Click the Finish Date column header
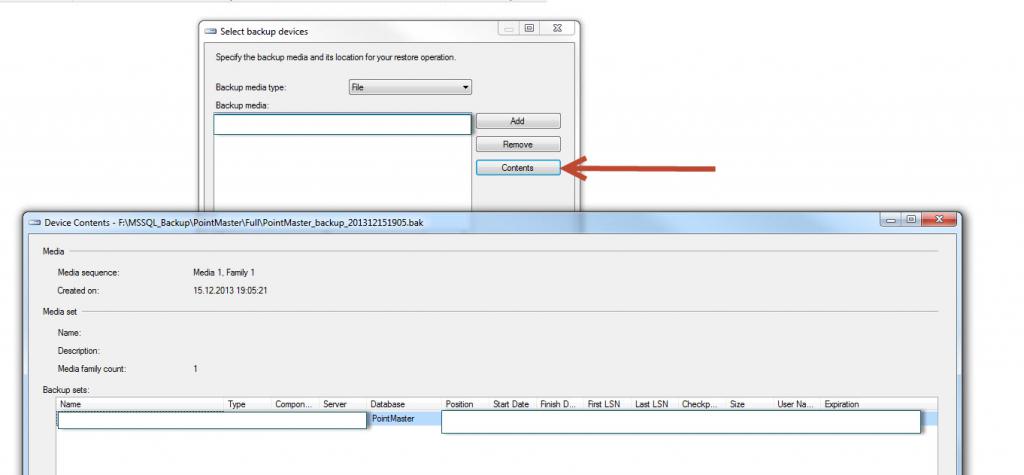This screenshot has width=1024, height=475. pos(561,404)
